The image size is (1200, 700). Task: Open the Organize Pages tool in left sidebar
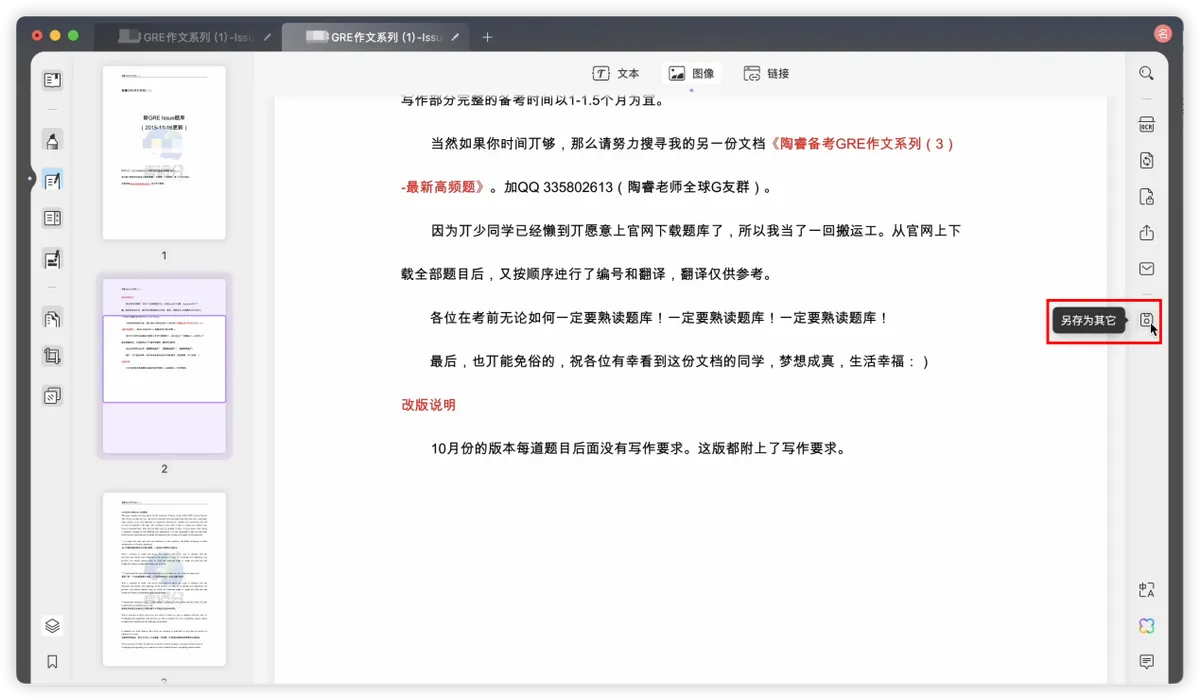(x=52, y=318)
